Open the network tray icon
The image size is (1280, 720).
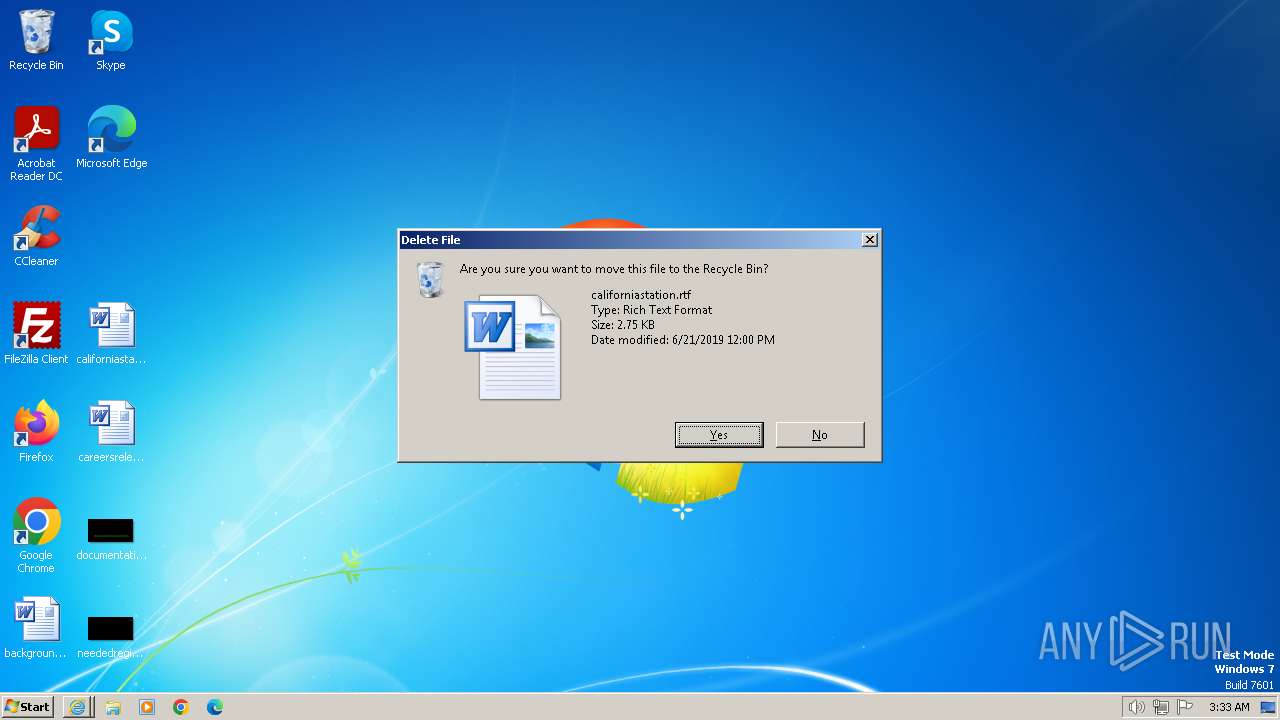click(x=1161, y=707)
